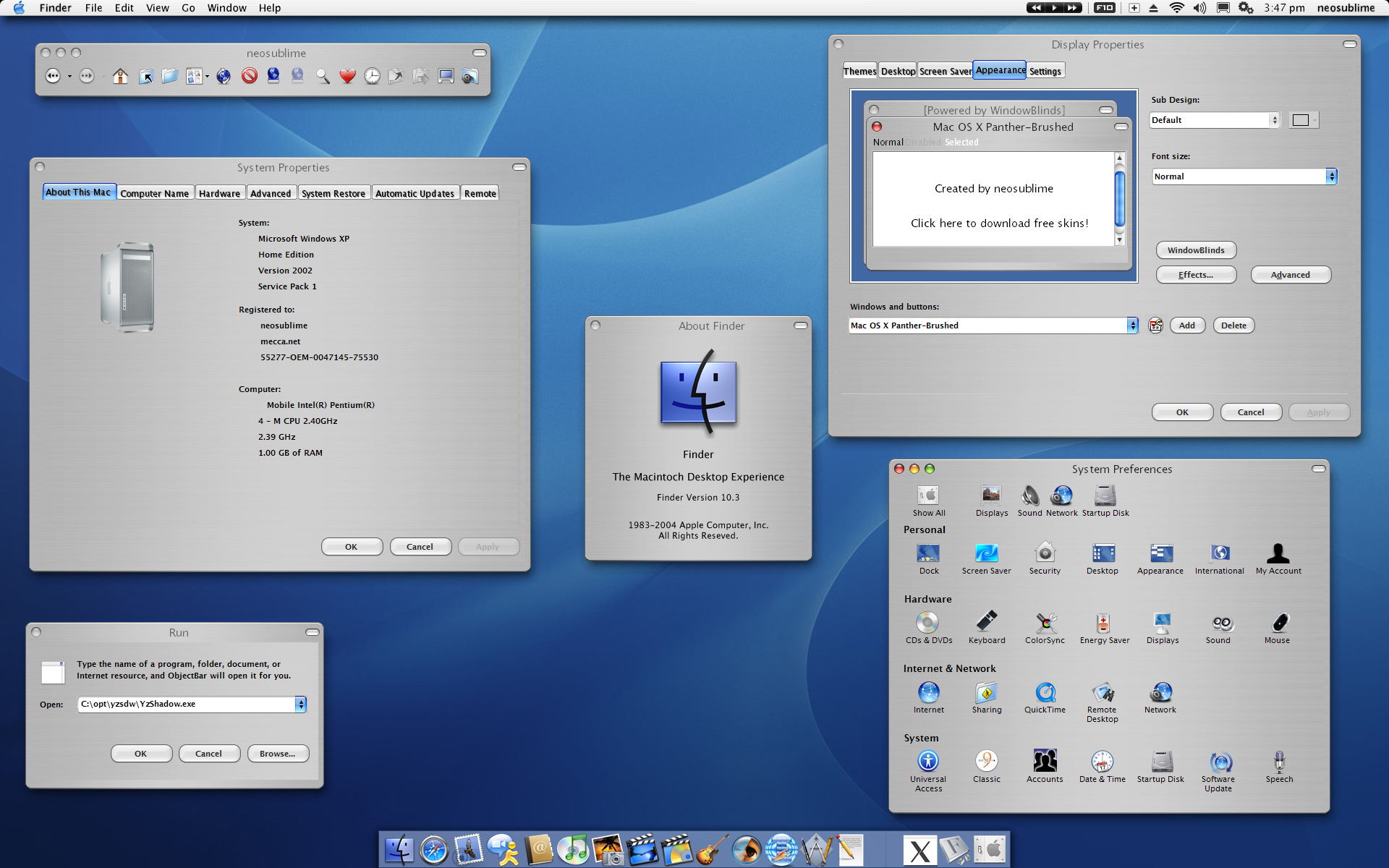Expand the Windows and buttons dropdown

coord(1130,324)
